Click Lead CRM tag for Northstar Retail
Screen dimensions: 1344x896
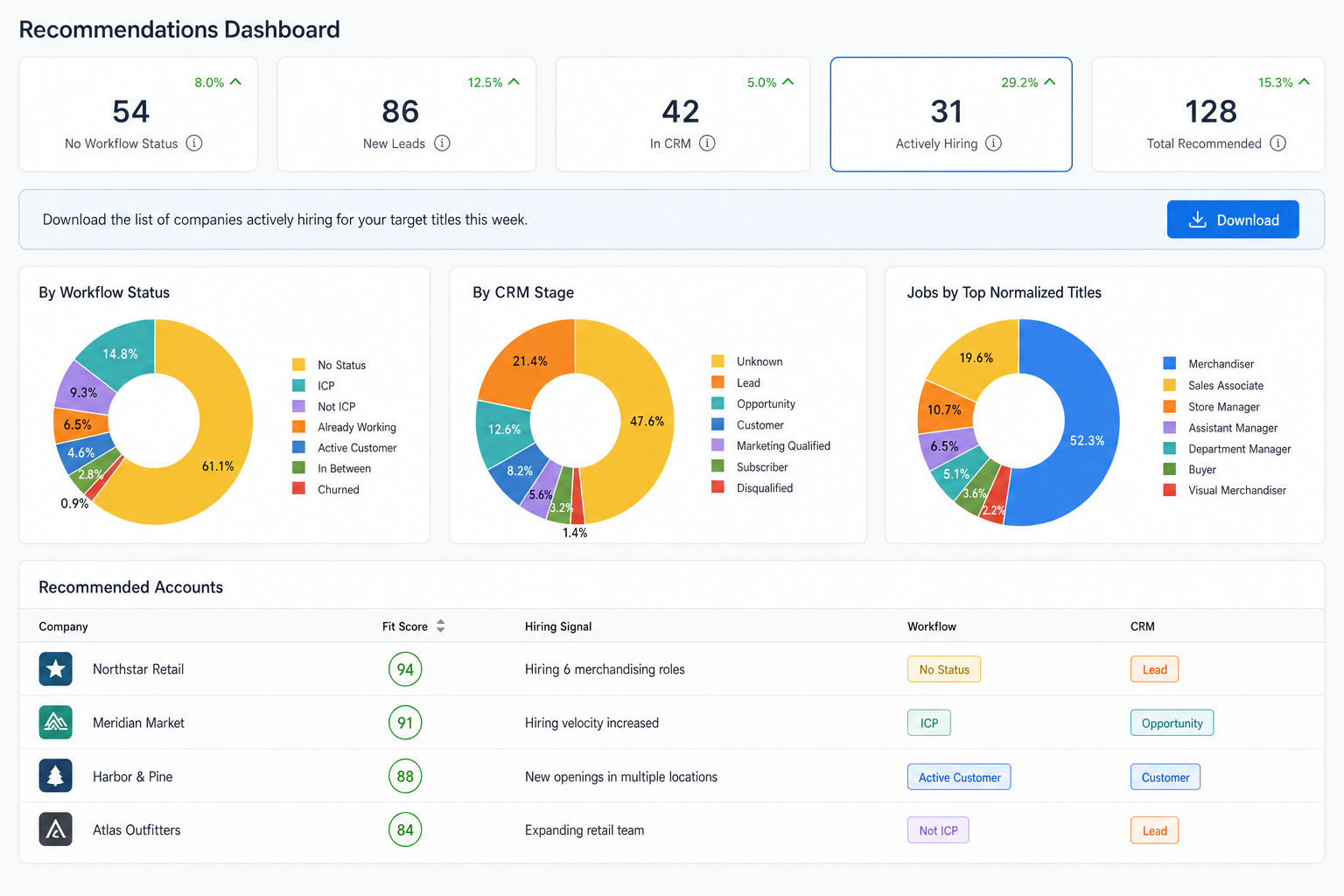click(1154, 669)
